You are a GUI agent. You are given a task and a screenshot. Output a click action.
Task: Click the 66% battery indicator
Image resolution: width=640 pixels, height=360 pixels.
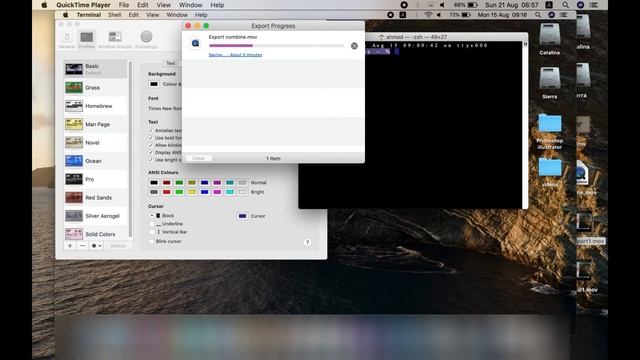[465, 5]
